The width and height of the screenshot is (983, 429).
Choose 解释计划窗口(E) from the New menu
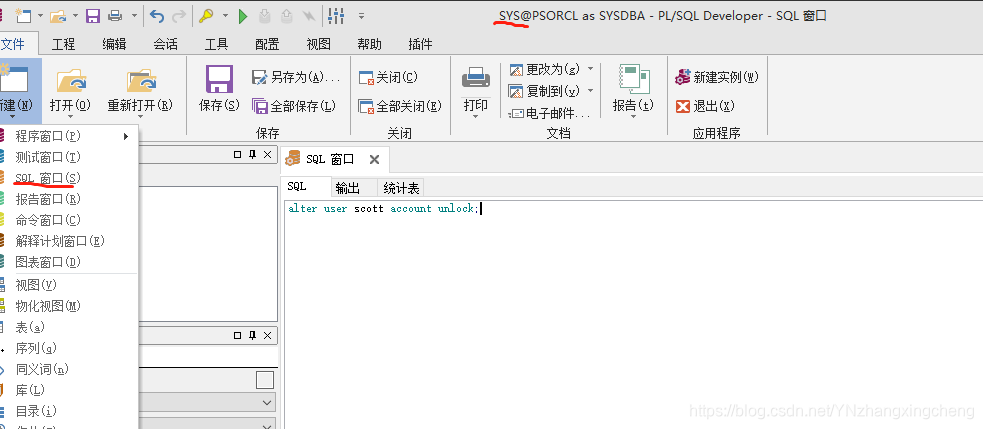click(x=69, y=241)
